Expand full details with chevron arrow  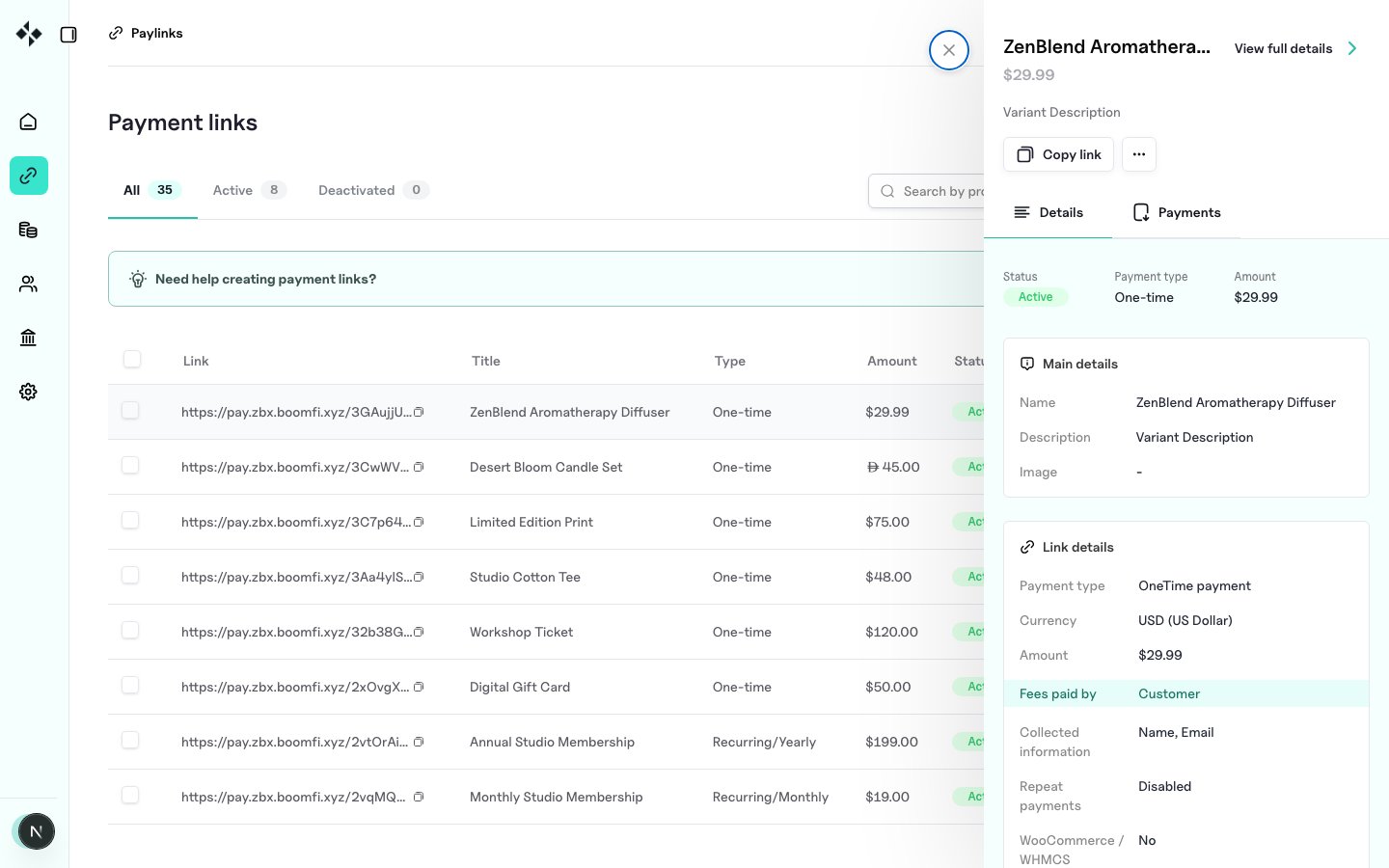tap(1352, 48)
